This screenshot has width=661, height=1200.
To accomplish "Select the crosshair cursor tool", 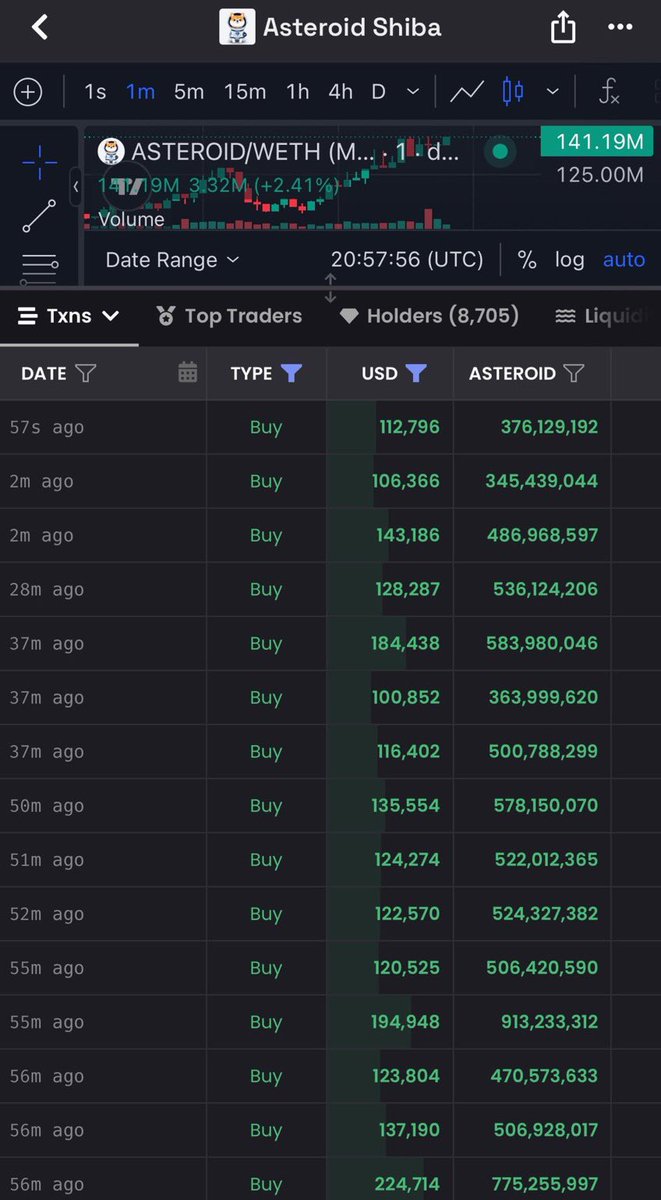I will [x=39, y=162].
